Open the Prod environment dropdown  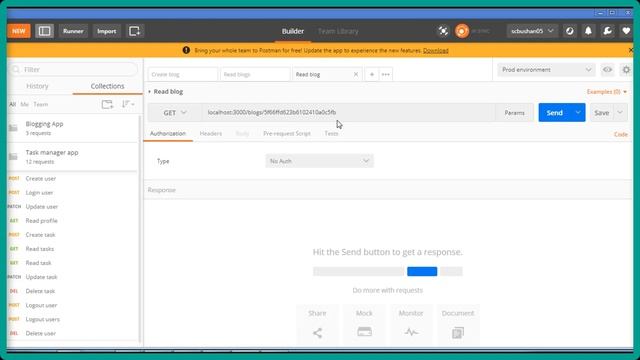546,70
